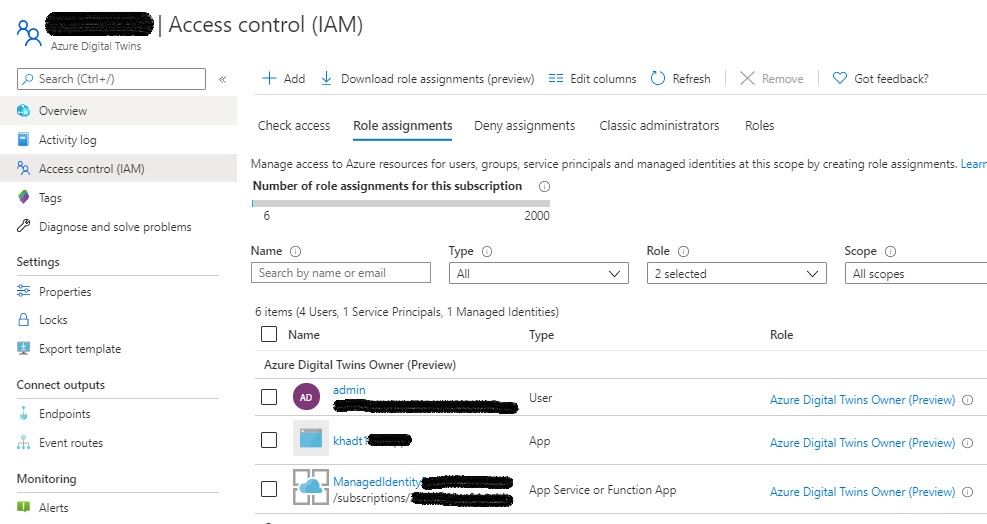This screenshot has width=987, height=524.
Task: Click the Search by name or email field
Action: (x=341, y=273)
